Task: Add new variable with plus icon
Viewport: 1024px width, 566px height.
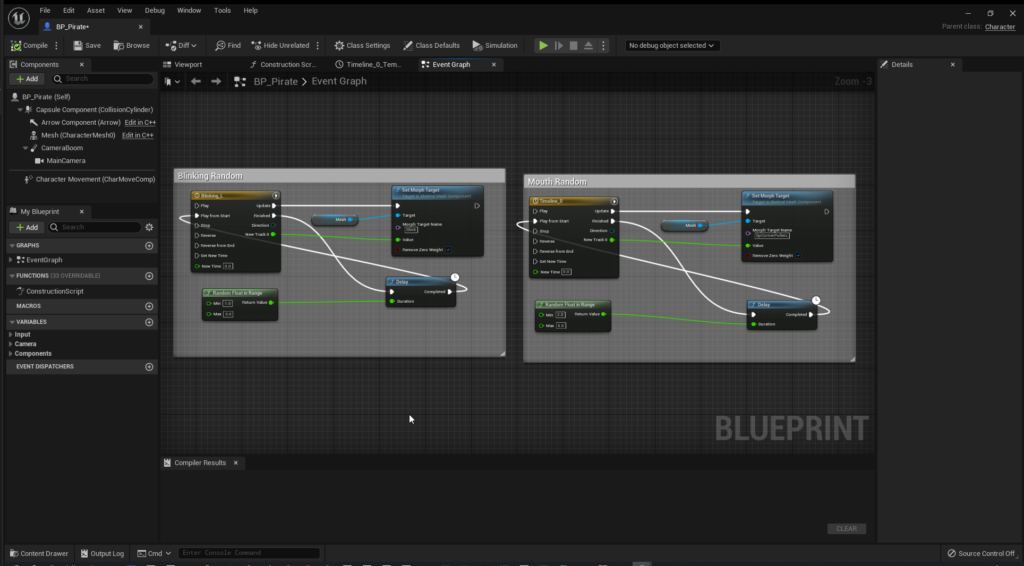Action: 149,322
